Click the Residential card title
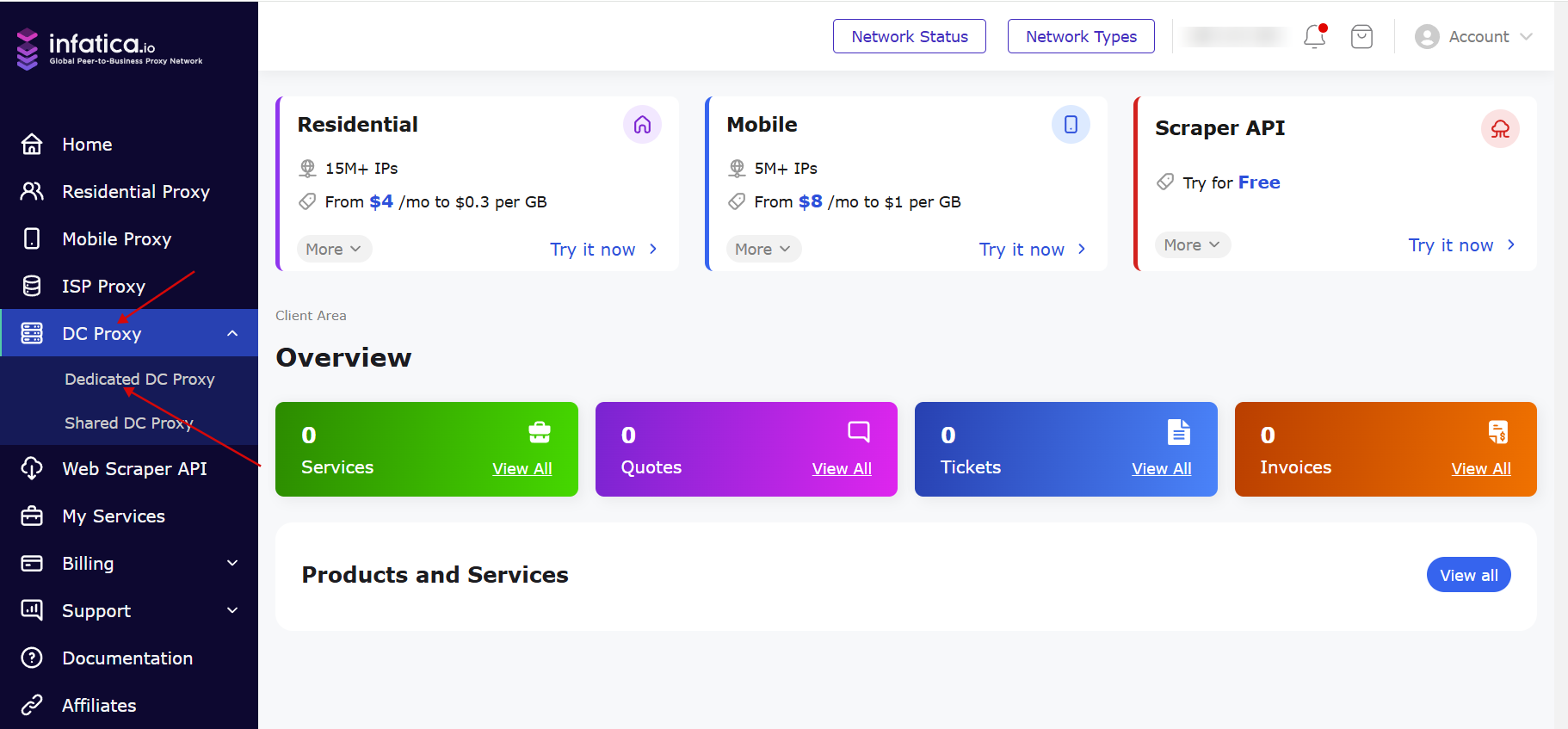Screen dimensions: 1568x729 (358, 125)
